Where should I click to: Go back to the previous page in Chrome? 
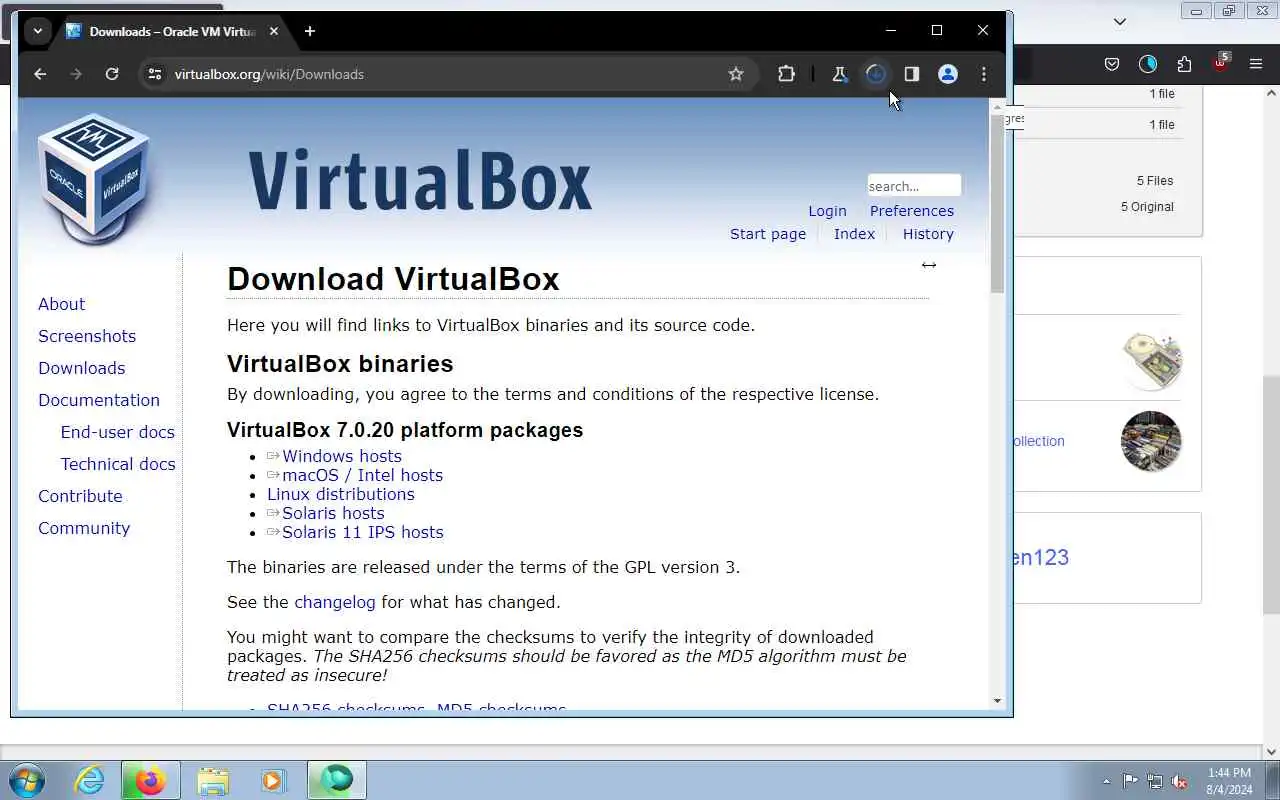coord(40,74)
